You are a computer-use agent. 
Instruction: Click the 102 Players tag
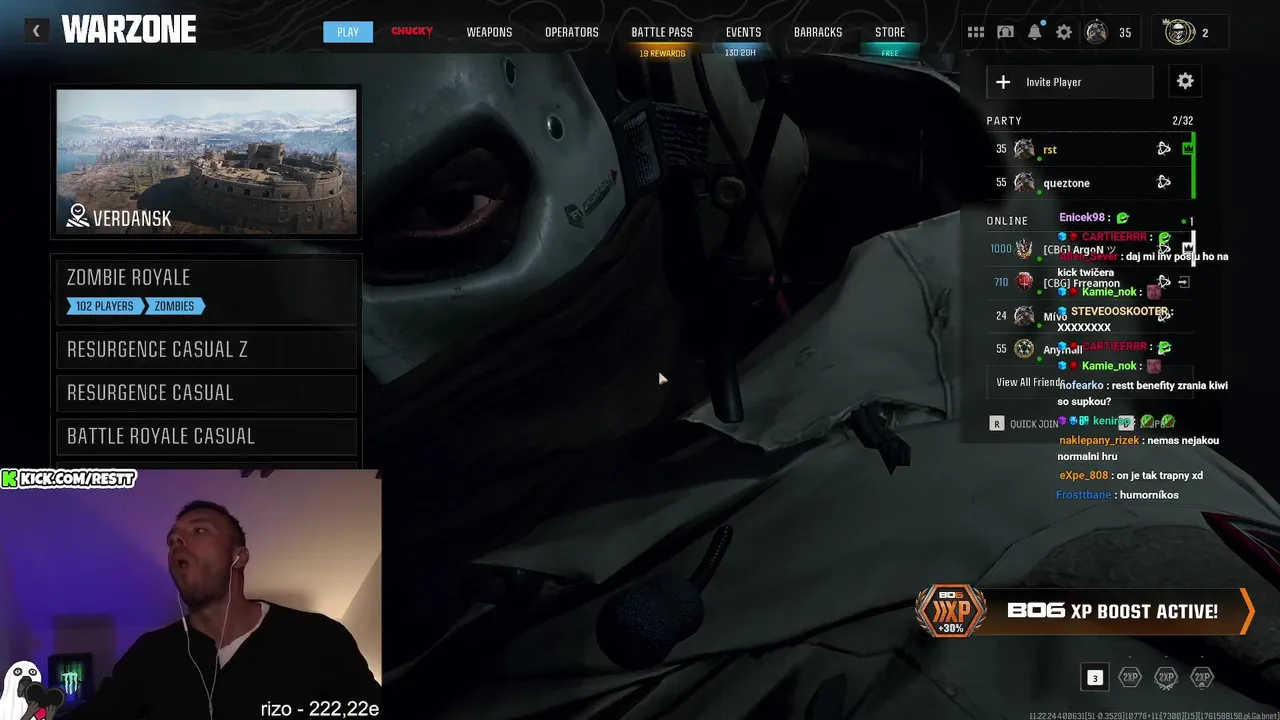pos(105,306)
